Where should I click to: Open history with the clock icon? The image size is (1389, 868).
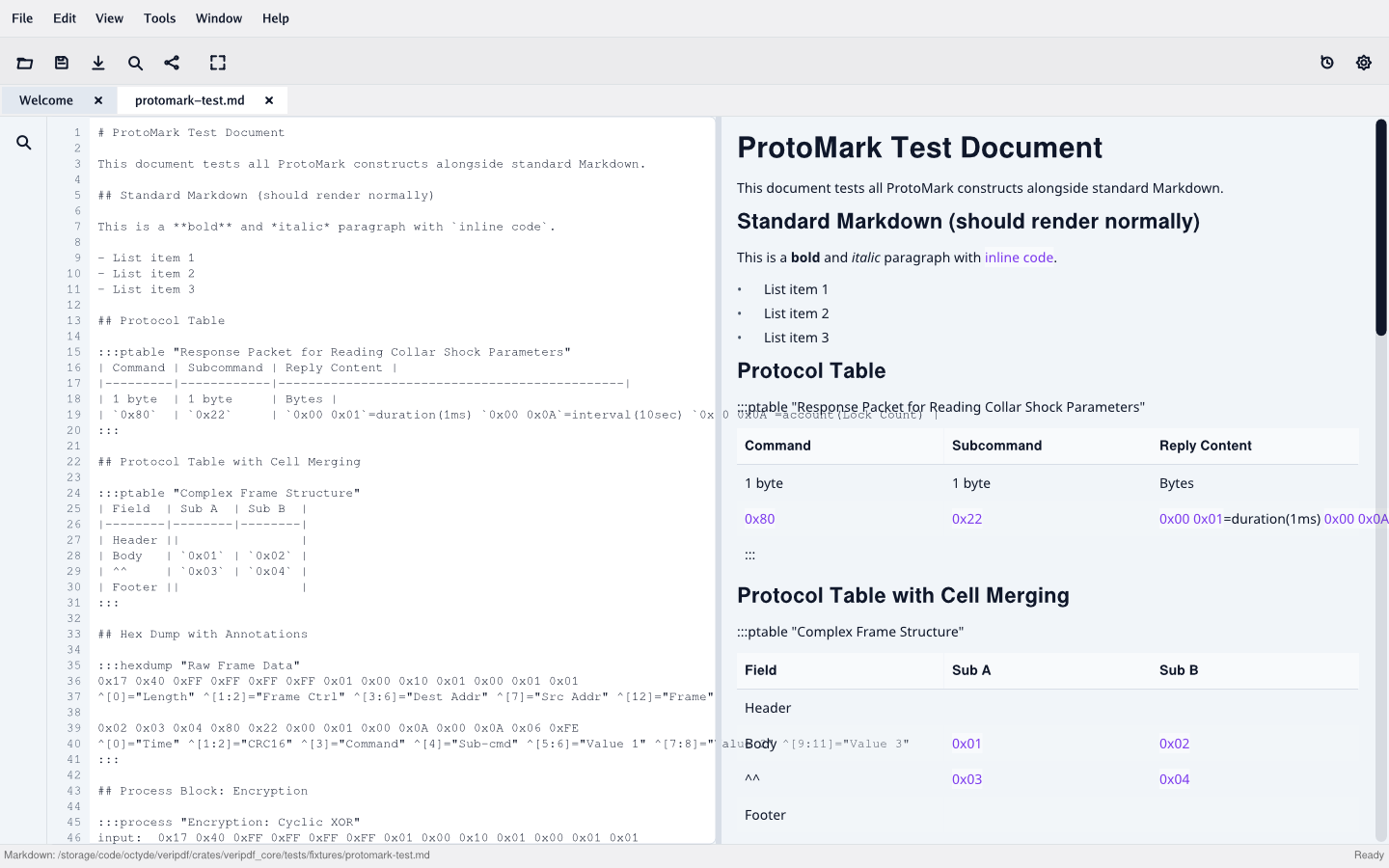point(1327,63)
